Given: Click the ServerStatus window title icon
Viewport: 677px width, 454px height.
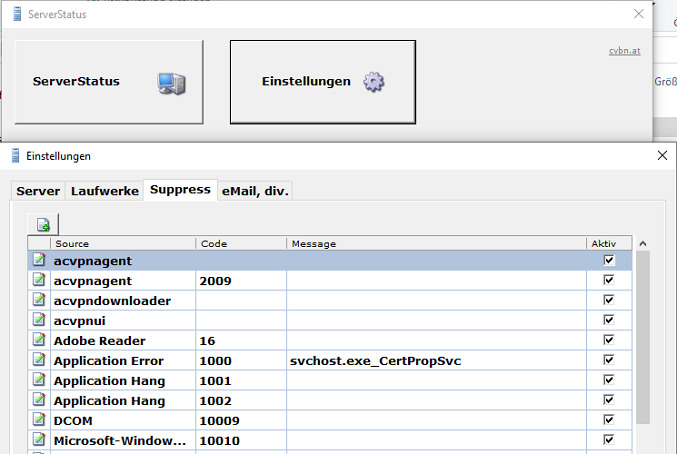Looking at the screenshot, I should 17,14.
